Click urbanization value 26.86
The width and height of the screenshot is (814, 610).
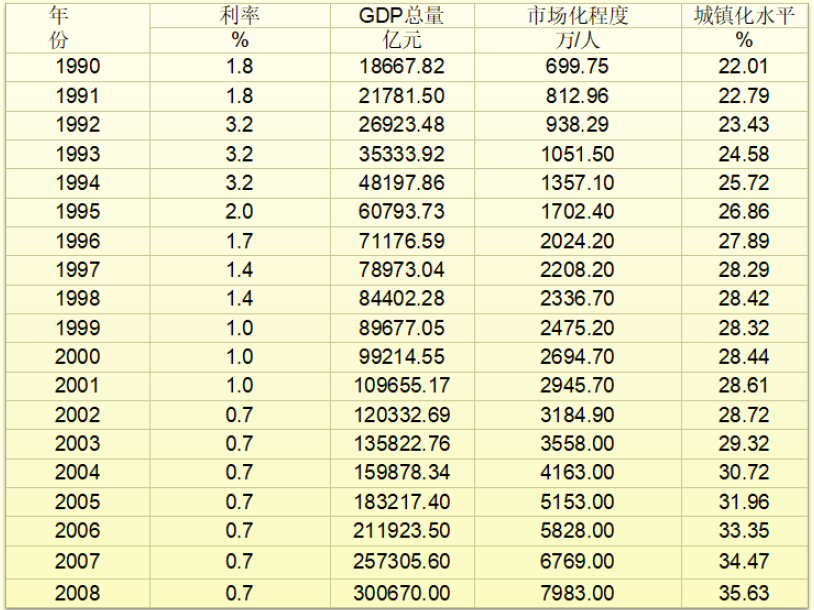coord(743,211)
